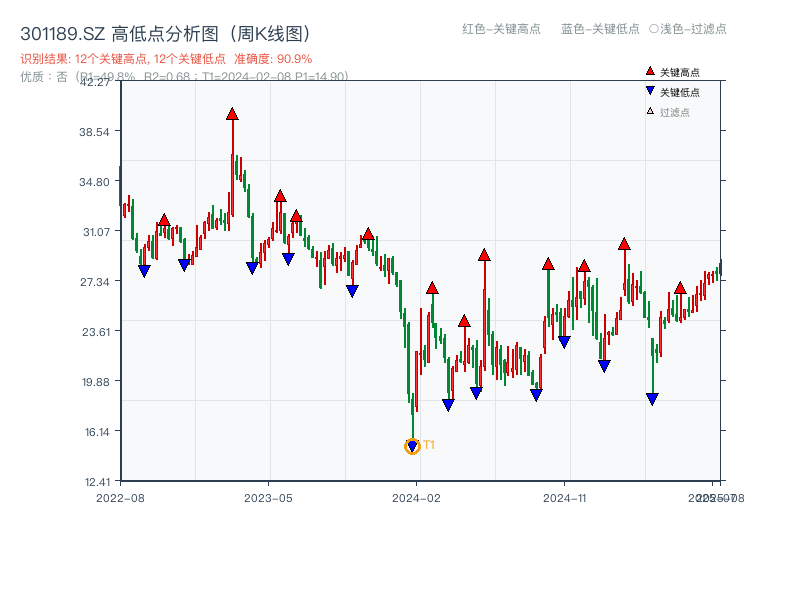800x600 pixels.
Task: Click the 红色-关键高点 header text
Action: tap(501, 29)
